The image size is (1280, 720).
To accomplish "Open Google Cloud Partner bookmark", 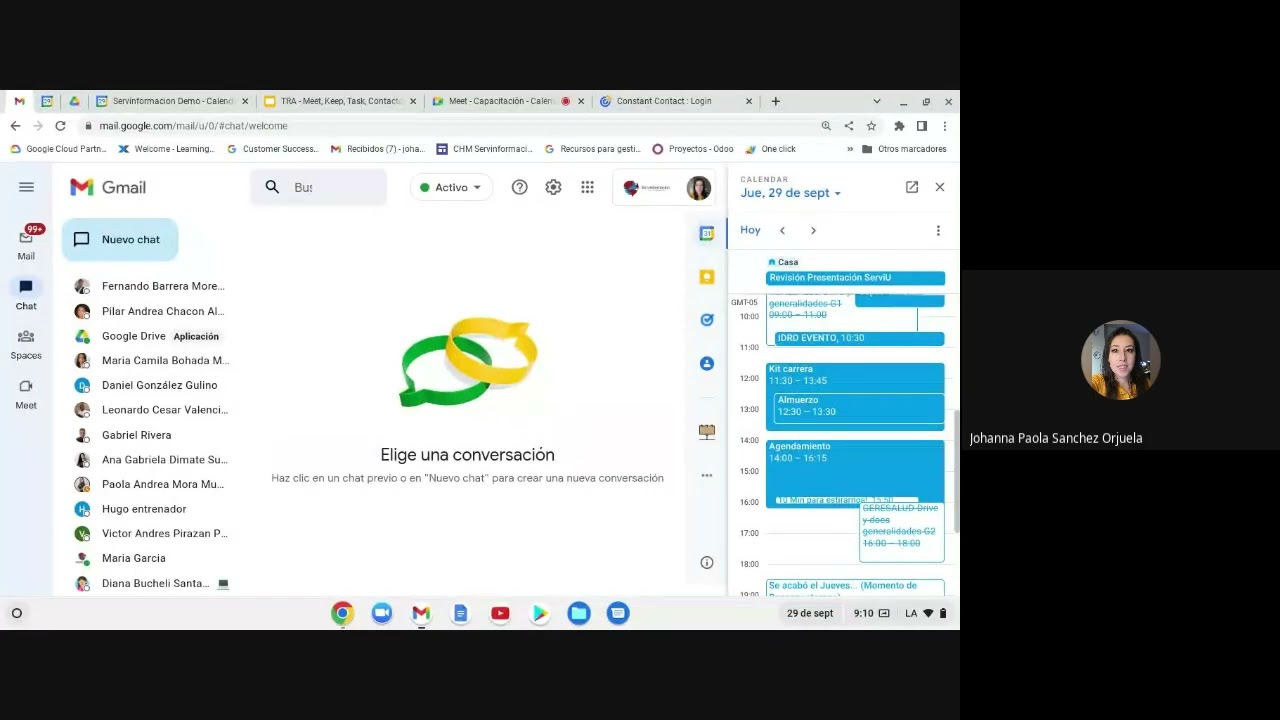I will pos(58,149).
